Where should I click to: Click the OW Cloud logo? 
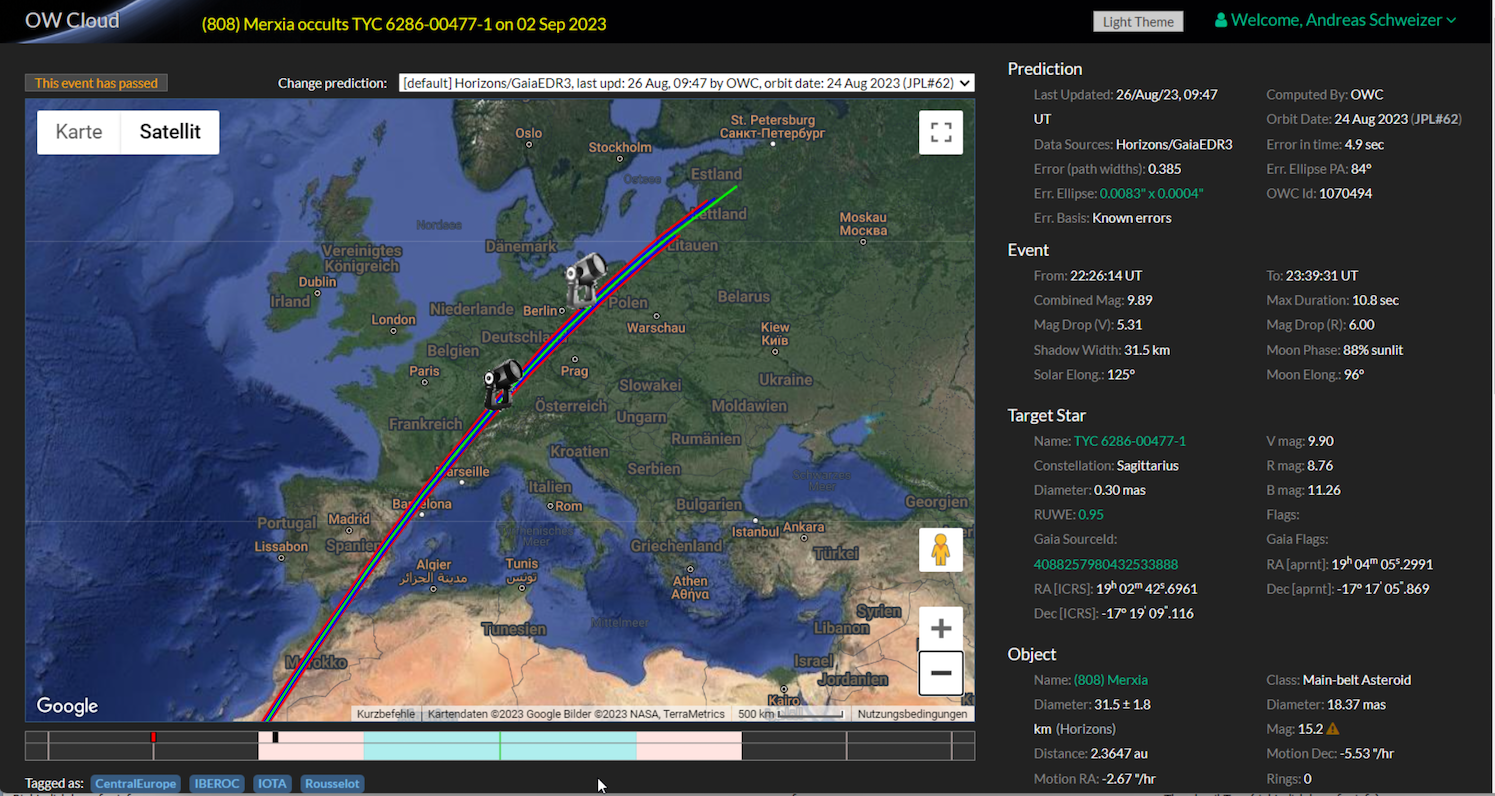[72, 20]
